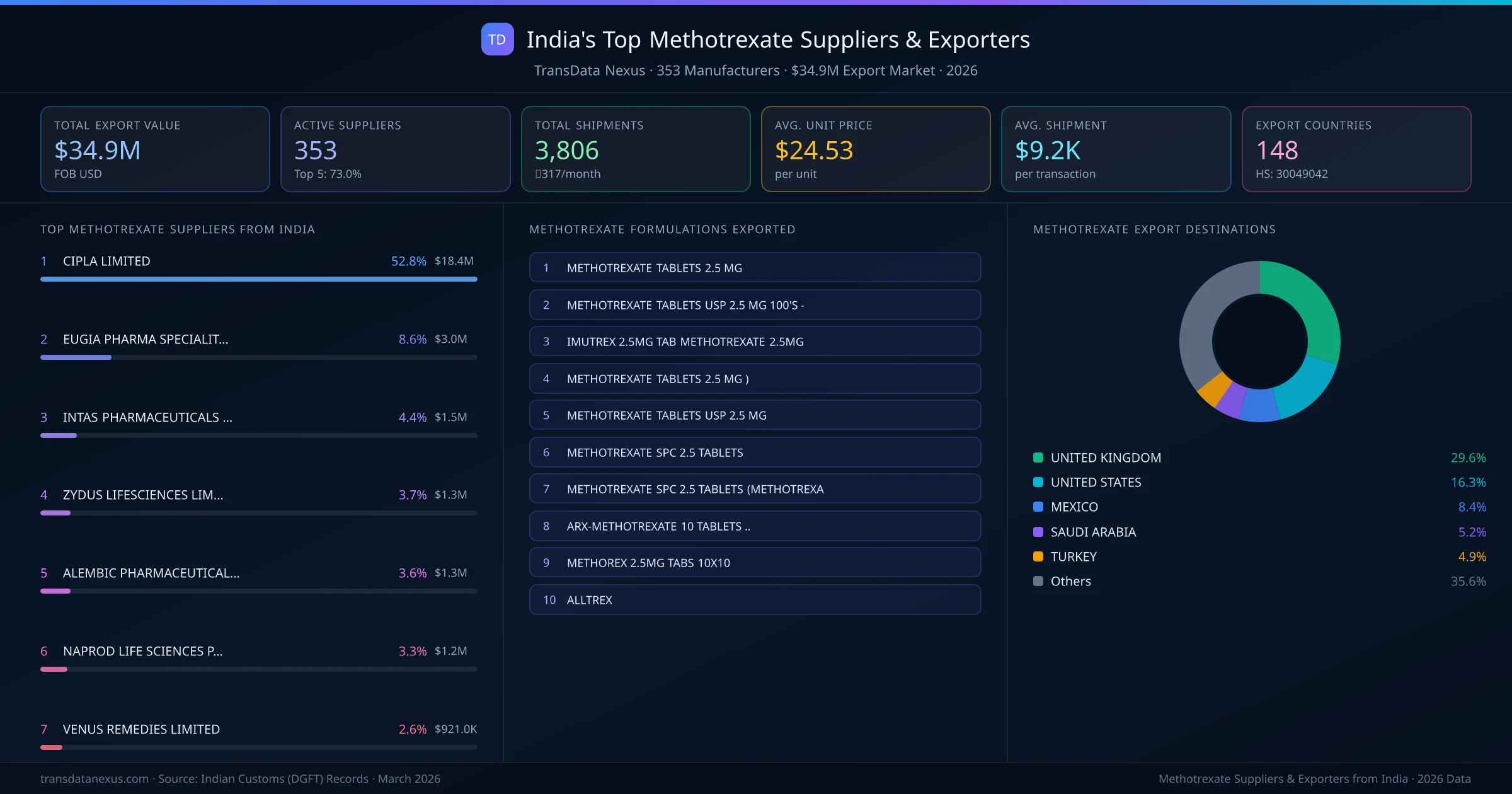
Task: Toggle the United States destination visibility
Action: [1095, 482]
